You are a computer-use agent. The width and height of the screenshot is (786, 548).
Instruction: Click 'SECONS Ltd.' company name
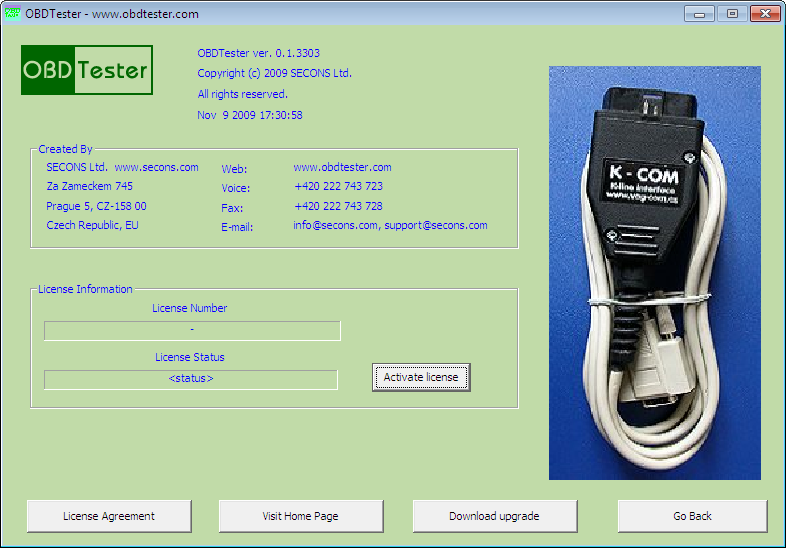click(77, 167)
